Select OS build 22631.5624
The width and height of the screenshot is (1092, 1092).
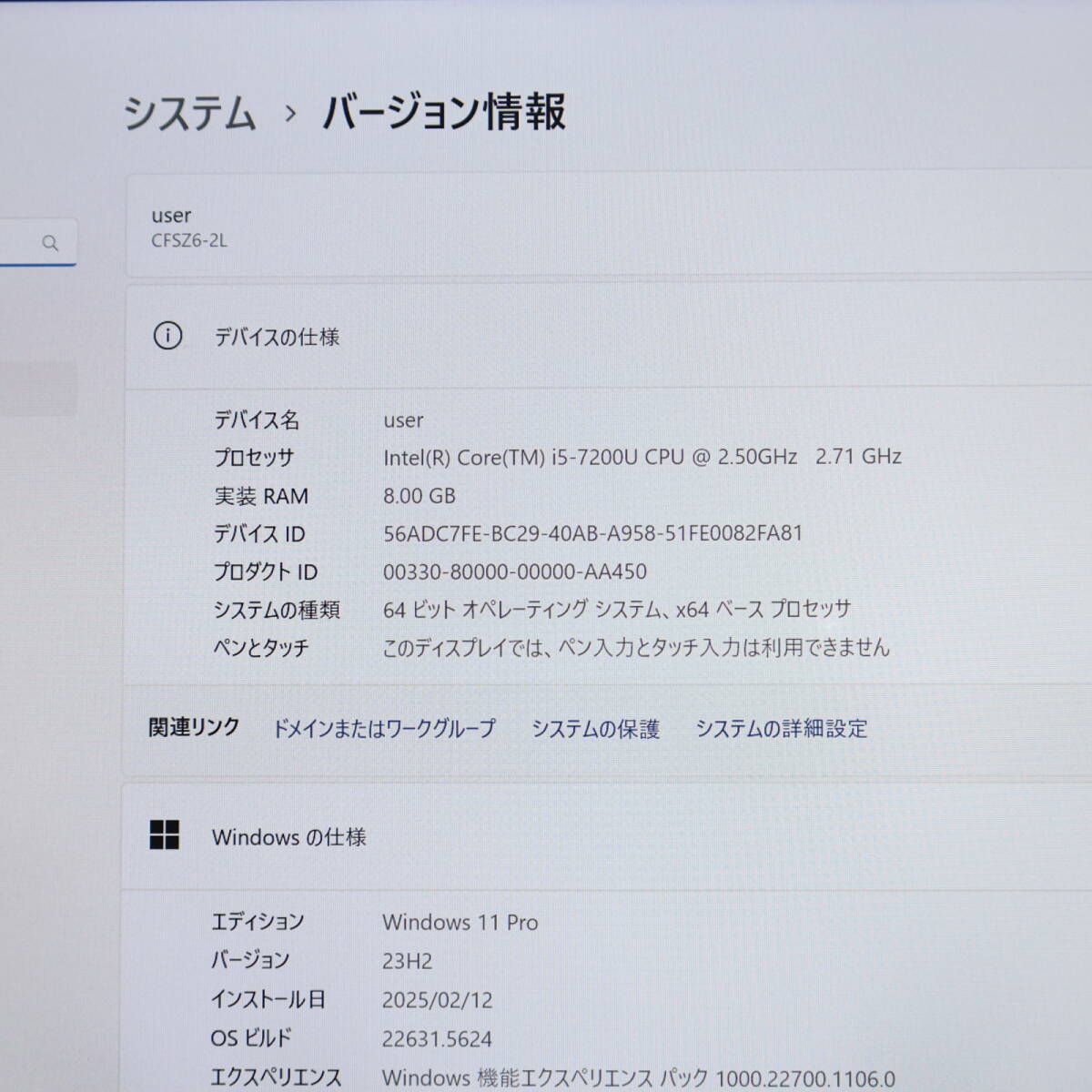pos(438,1038)
